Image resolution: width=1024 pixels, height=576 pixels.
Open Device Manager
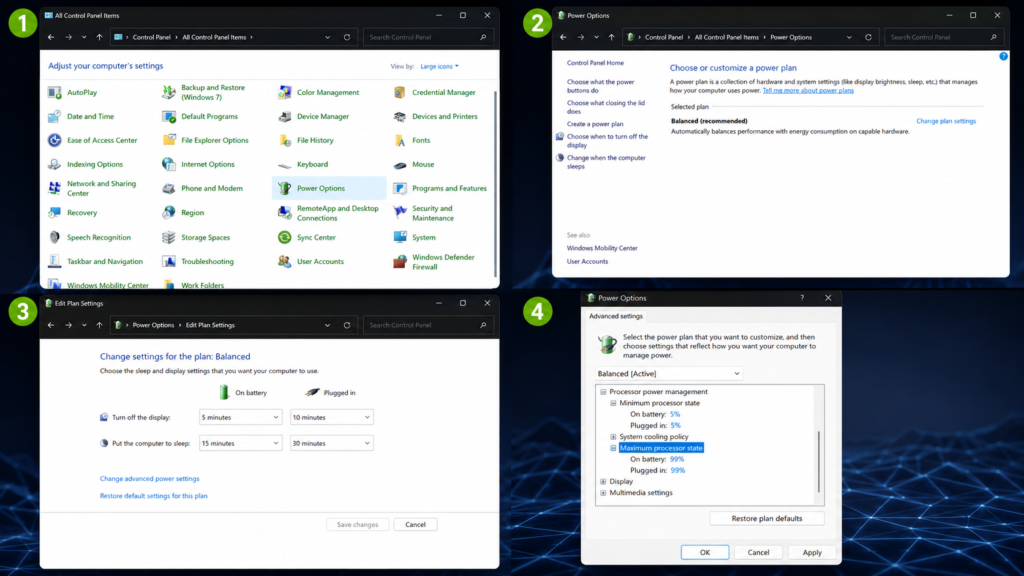(313, 117)
